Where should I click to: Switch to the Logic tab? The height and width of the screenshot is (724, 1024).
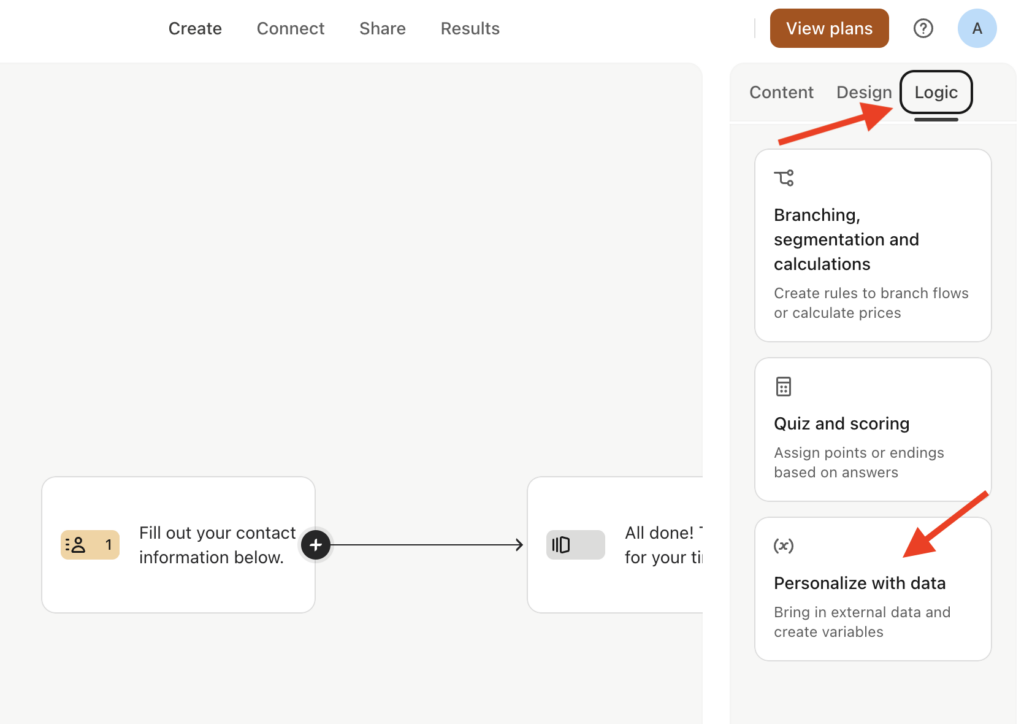pos(936,92)
